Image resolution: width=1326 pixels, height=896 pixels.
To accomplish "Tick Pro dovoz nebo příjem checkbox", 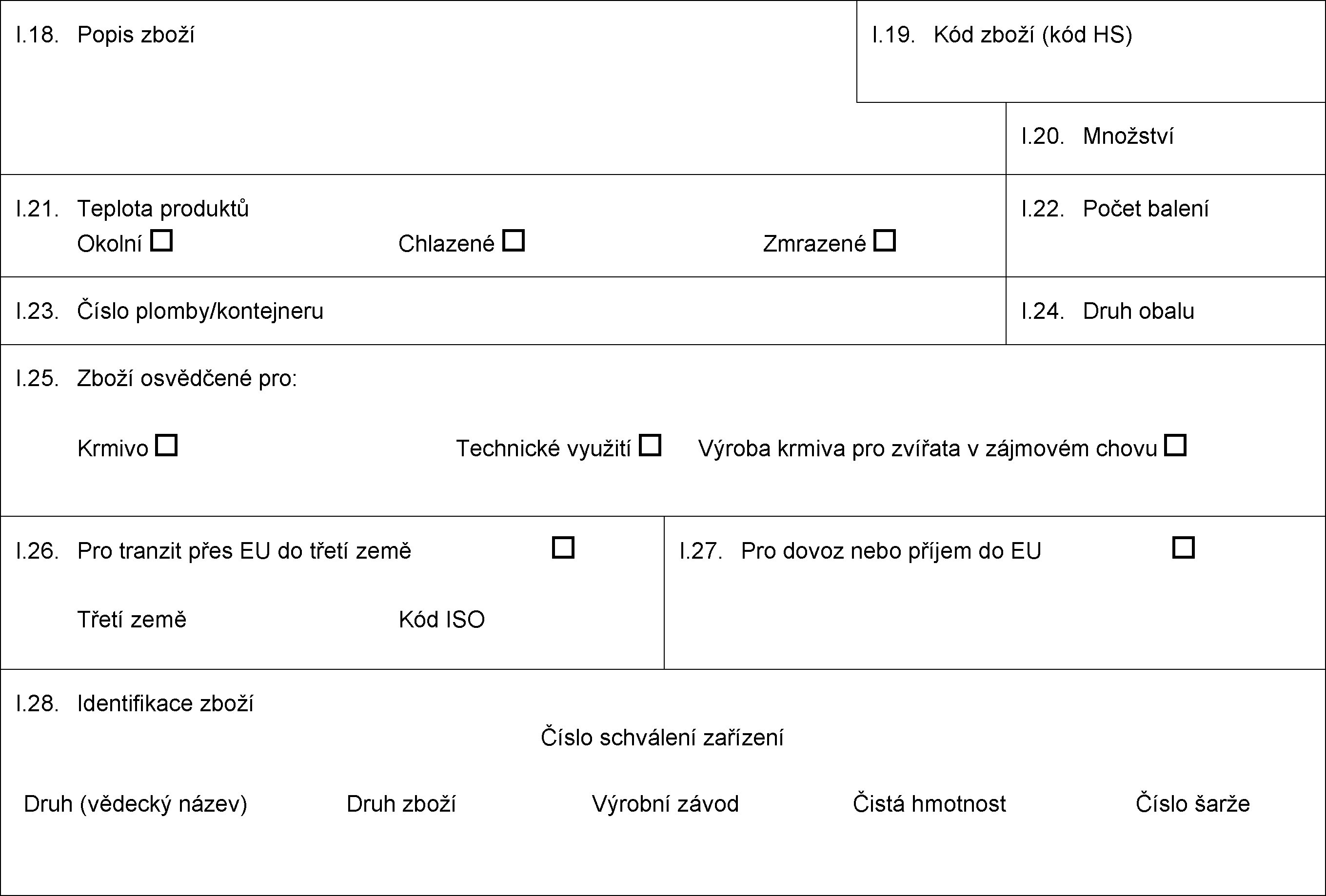I will tap(1184, 547).
